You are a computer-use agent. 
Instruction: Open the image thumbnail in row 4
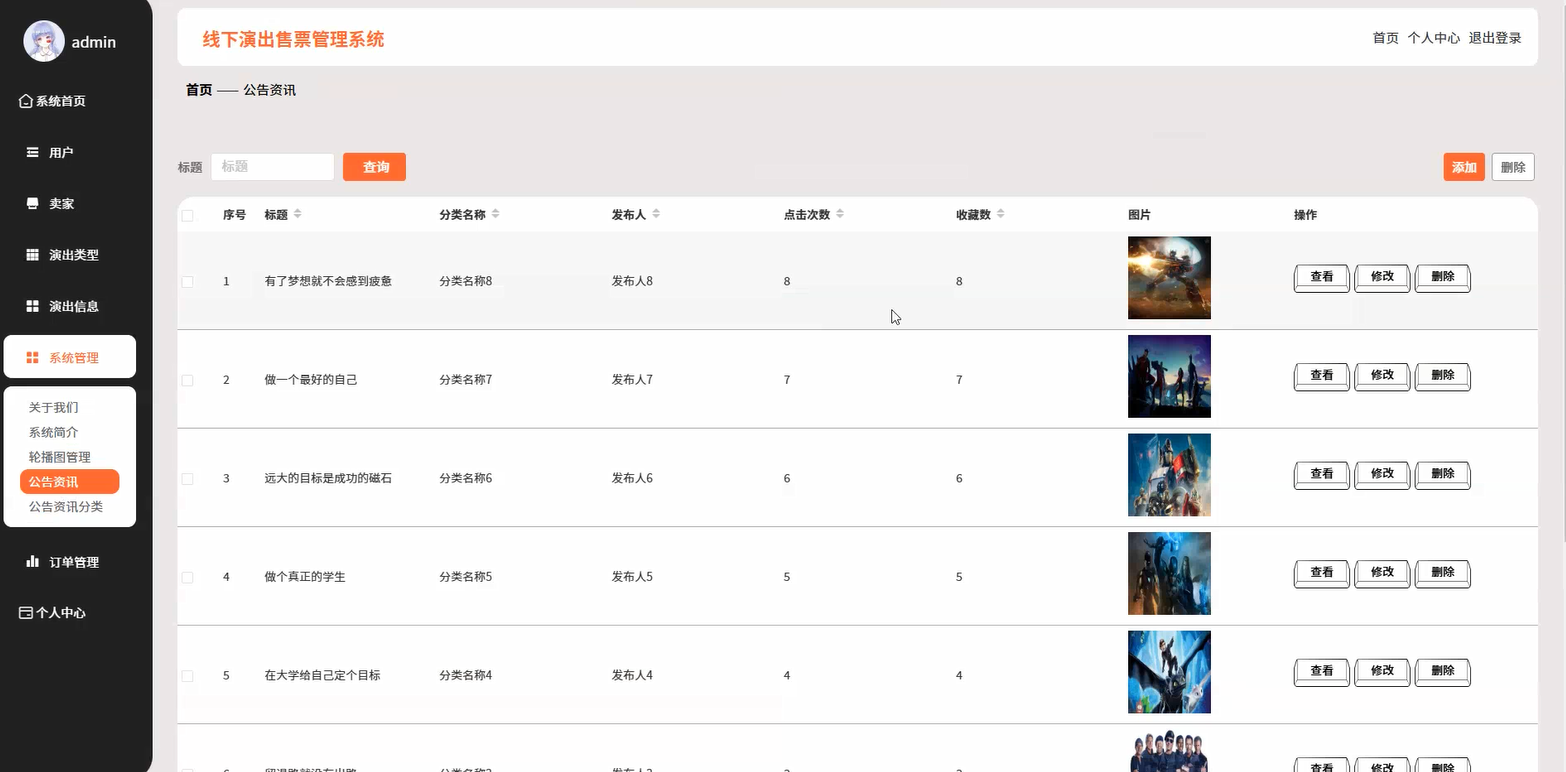click(1169, 573)
